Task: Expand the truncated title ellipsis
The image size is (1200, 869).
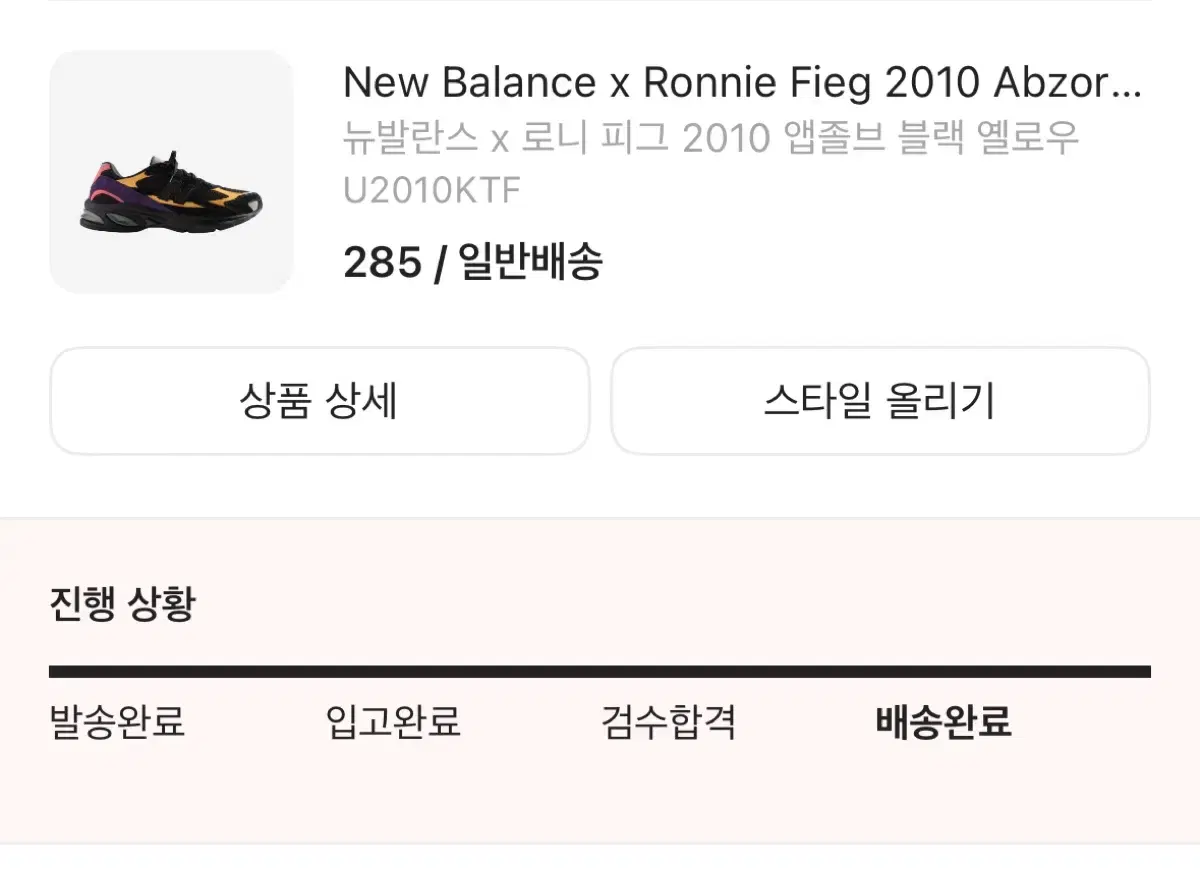Action: 1125,85
